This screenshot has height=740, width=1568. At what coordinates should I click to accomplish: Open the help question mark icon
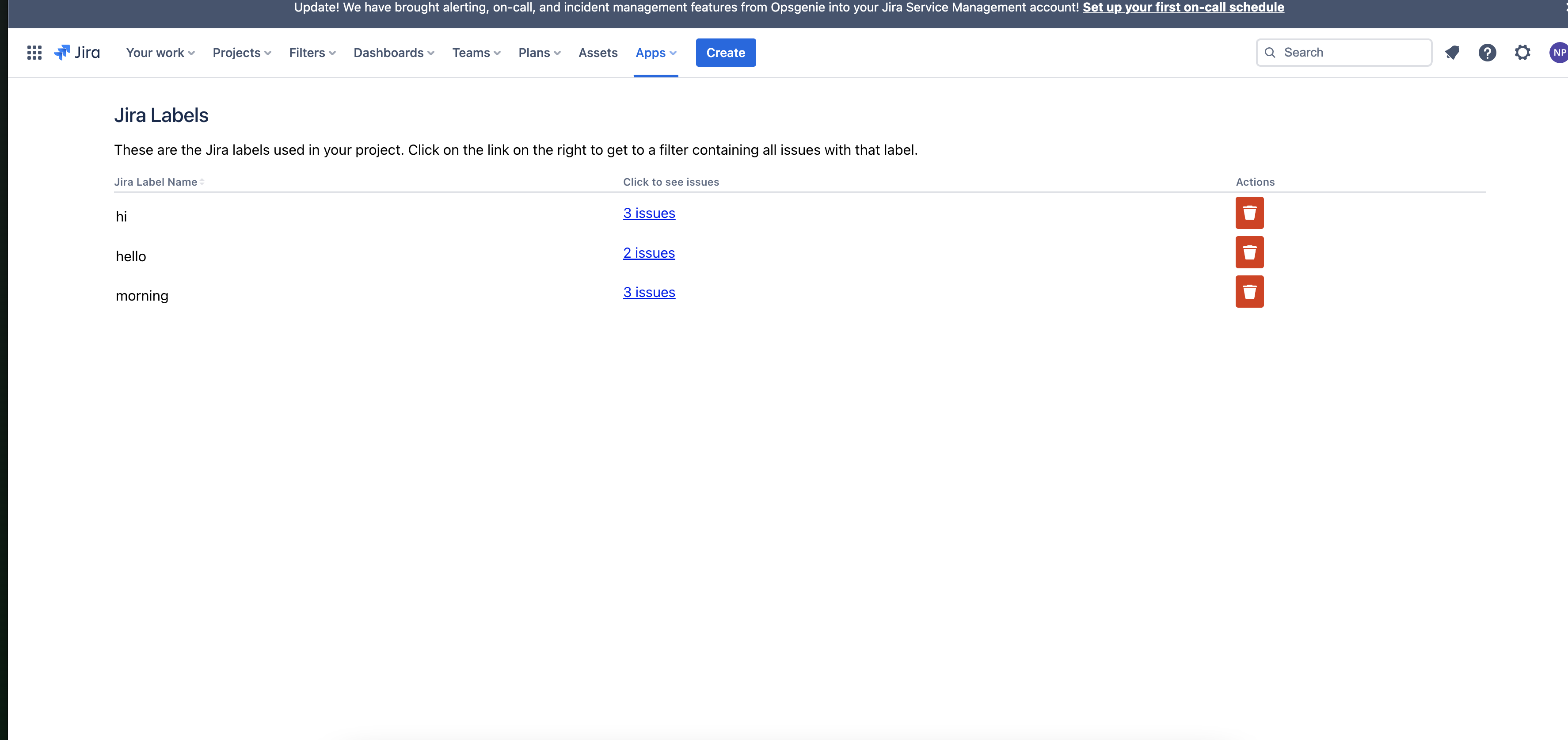(x=1487, y=52)
